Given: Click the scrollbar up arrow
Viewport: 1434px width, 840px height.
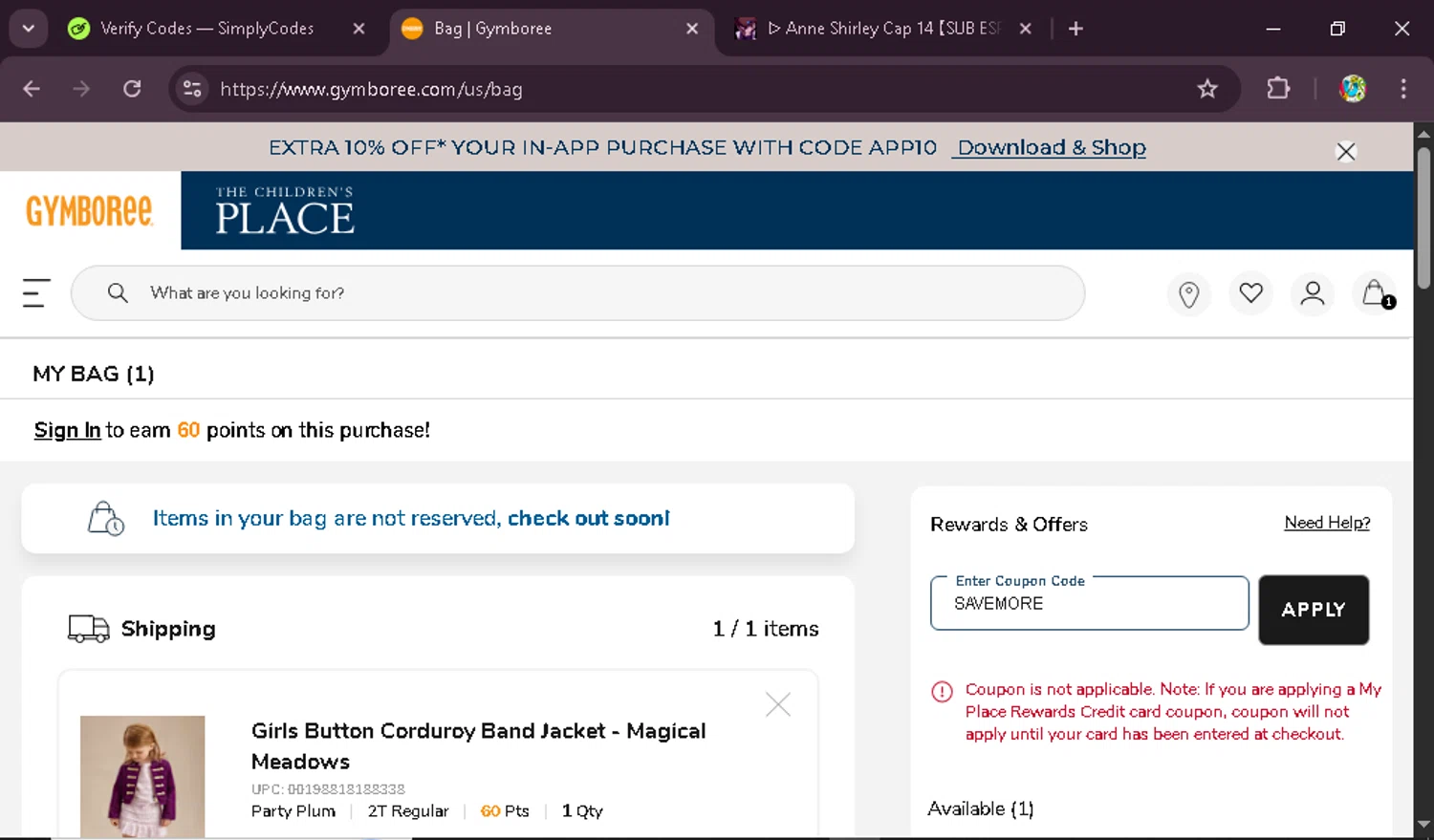Looking at the screenshot, I should point(1423,134).
